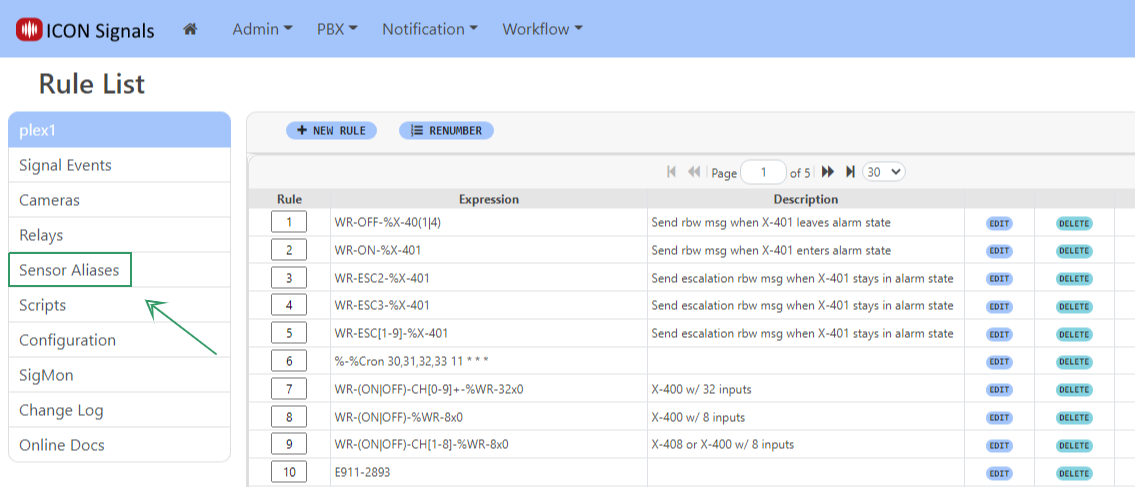This screenshot has height=487, width=1135.
Task: Open the Notification menu
Action: [430, 29]
